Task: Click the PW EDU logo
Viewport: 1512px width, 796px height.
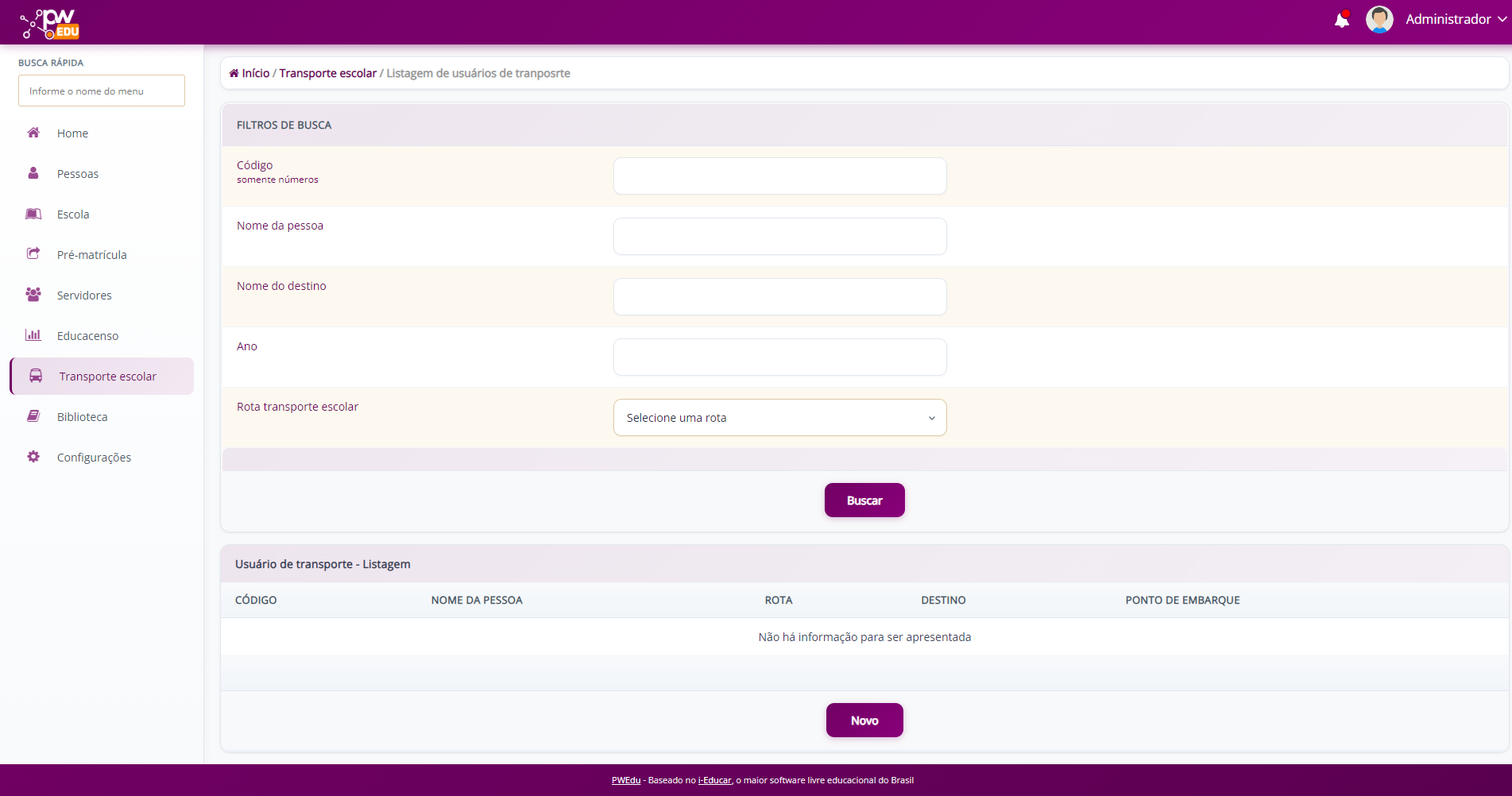Action: (50, 24)
